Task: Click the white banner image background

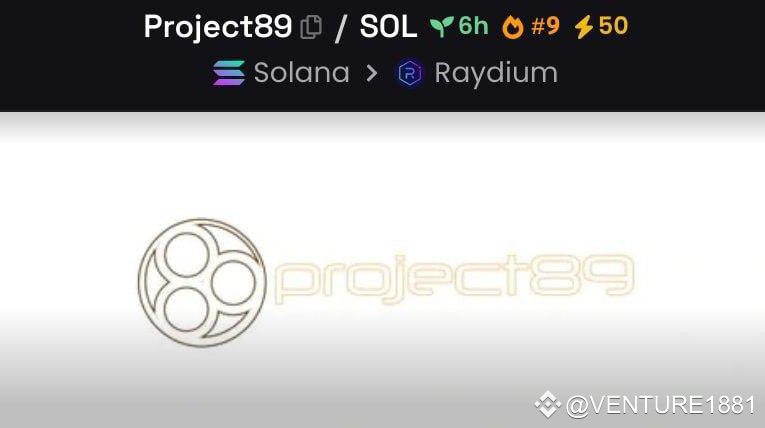Action: [382, 270]
